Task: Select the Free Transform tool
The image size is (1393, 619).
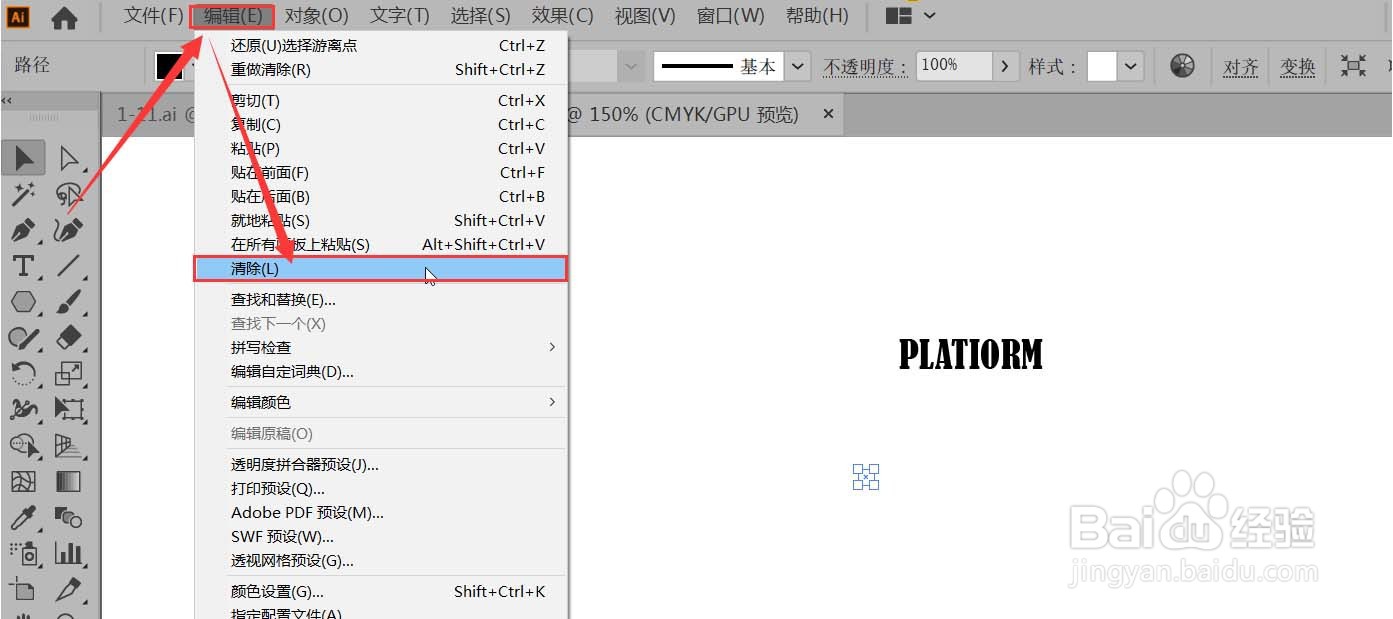Action: (68, 409)
